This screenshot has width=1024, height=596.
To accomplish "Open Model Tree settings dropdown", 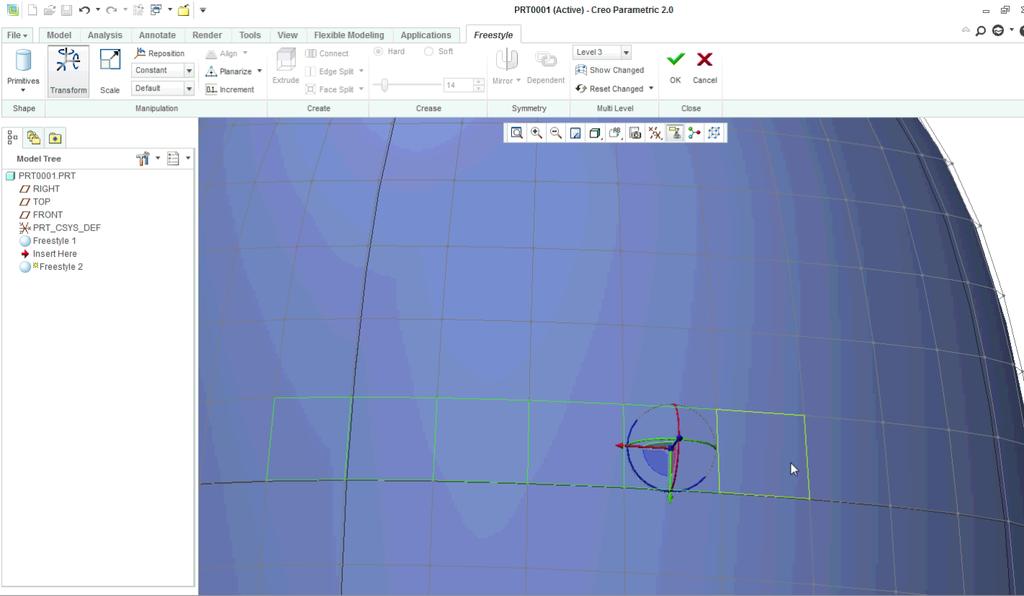I will tap(147, 158).
